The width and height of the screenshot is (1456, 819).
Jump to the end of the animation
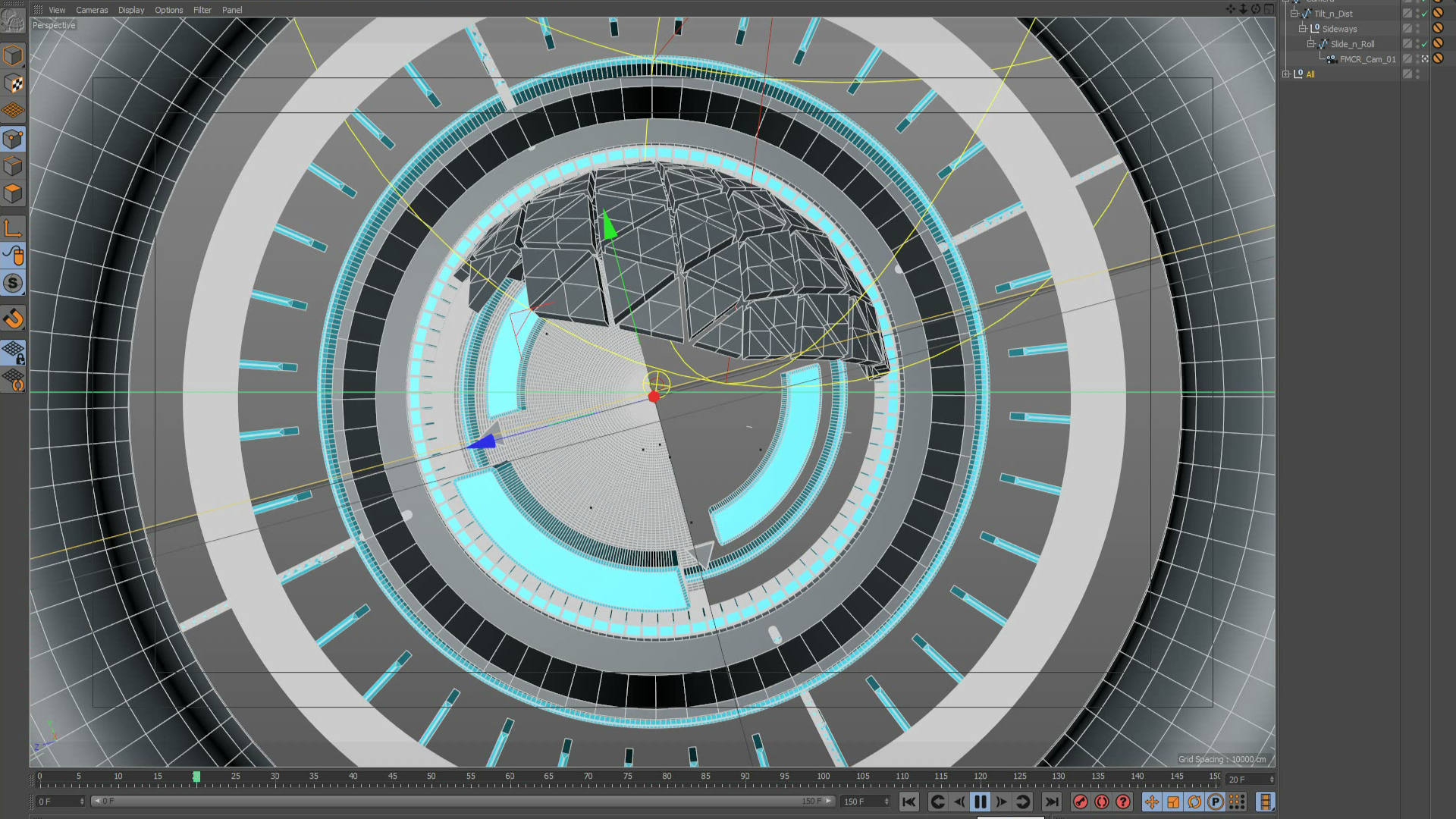tap(1051, 802)
